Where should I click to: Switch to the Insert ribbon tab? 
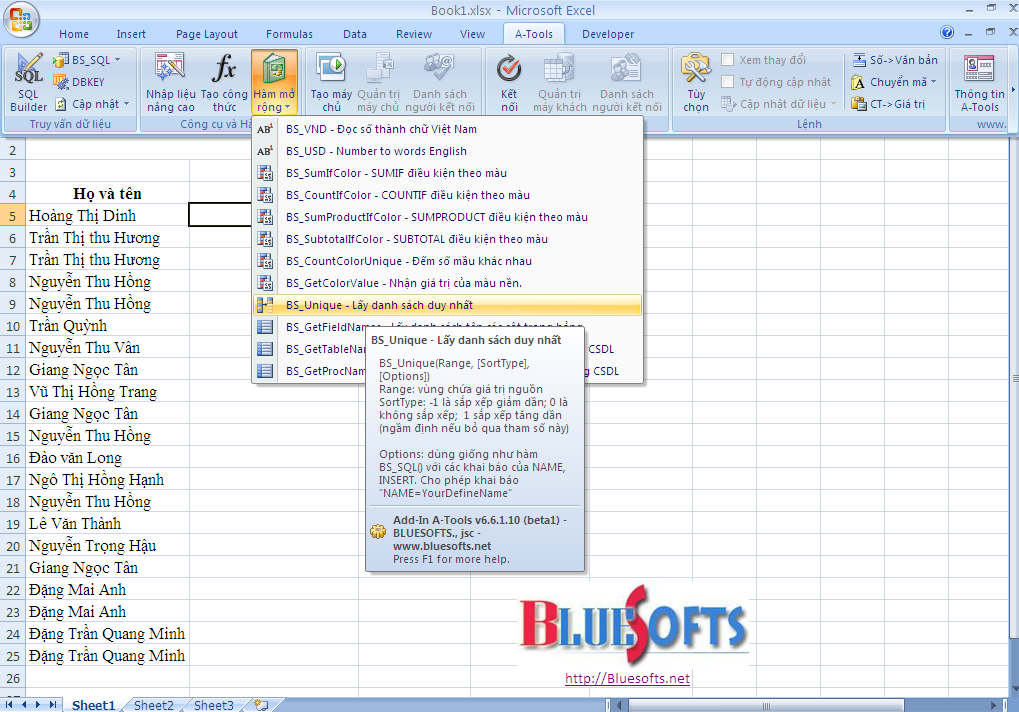coord(131,34)
